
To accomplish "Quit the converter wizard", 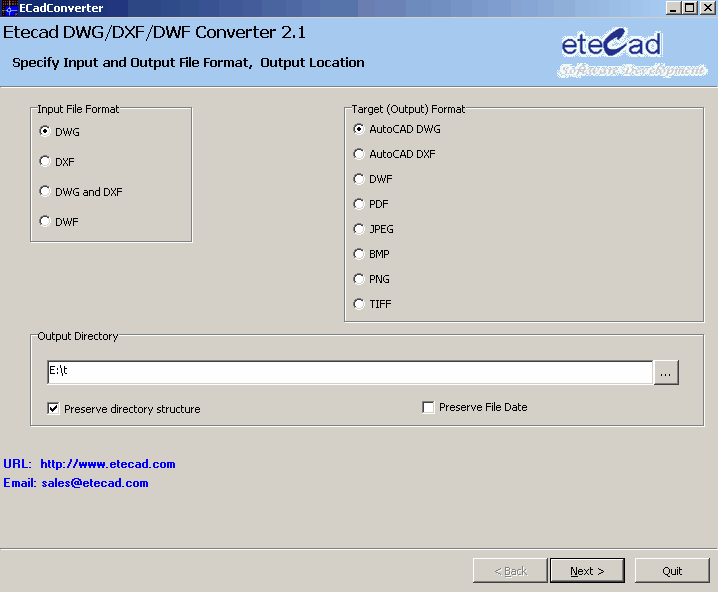I will [672, 570].
